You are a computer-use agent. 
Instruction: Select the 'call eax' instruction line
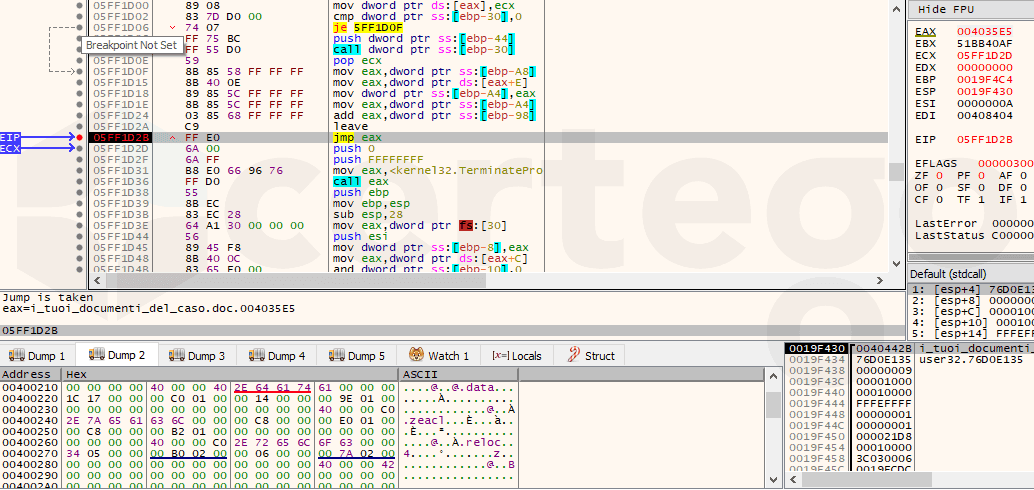[x=350, y=181]
